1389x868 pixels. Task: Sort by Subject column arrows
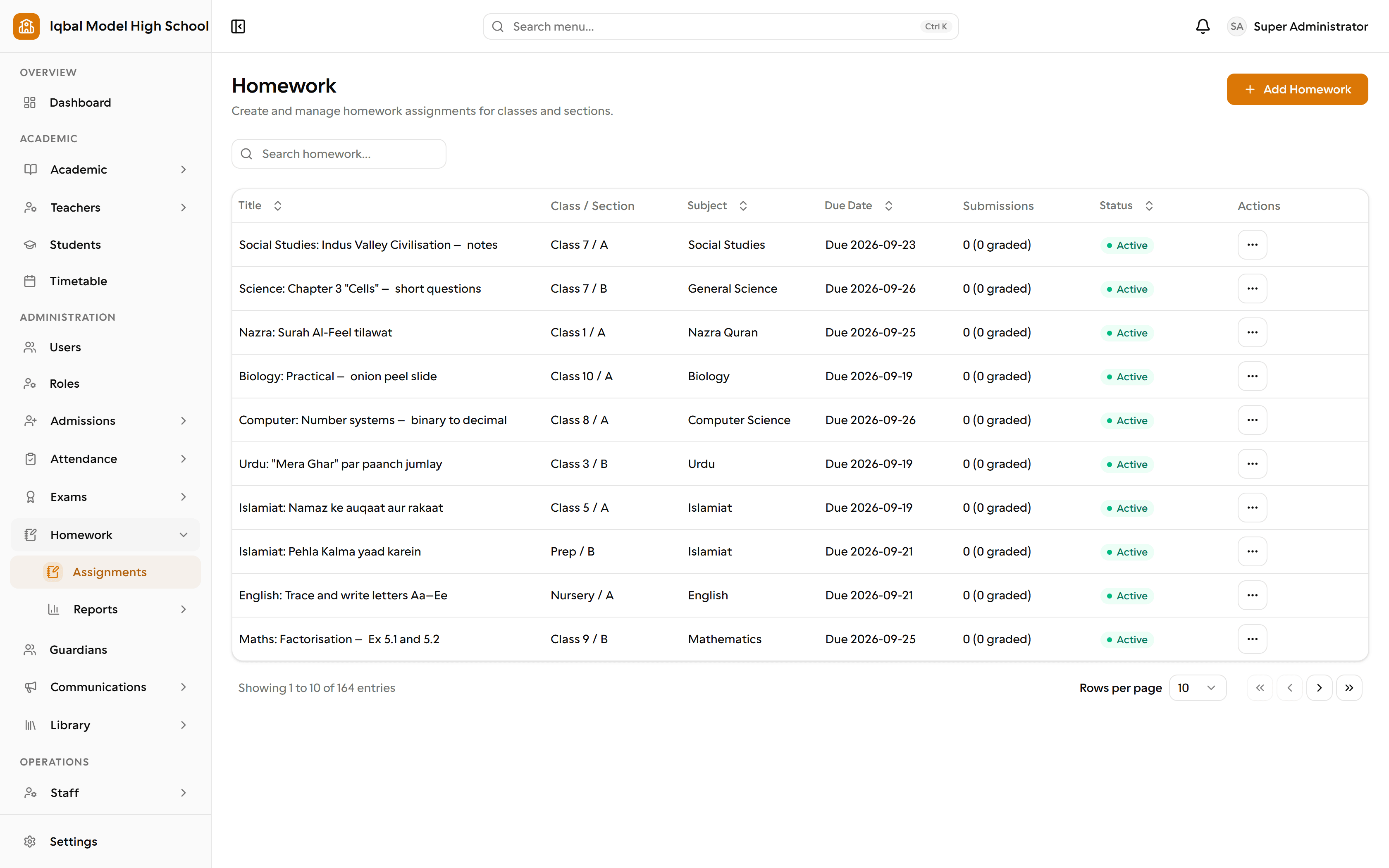tap(743, 205)
